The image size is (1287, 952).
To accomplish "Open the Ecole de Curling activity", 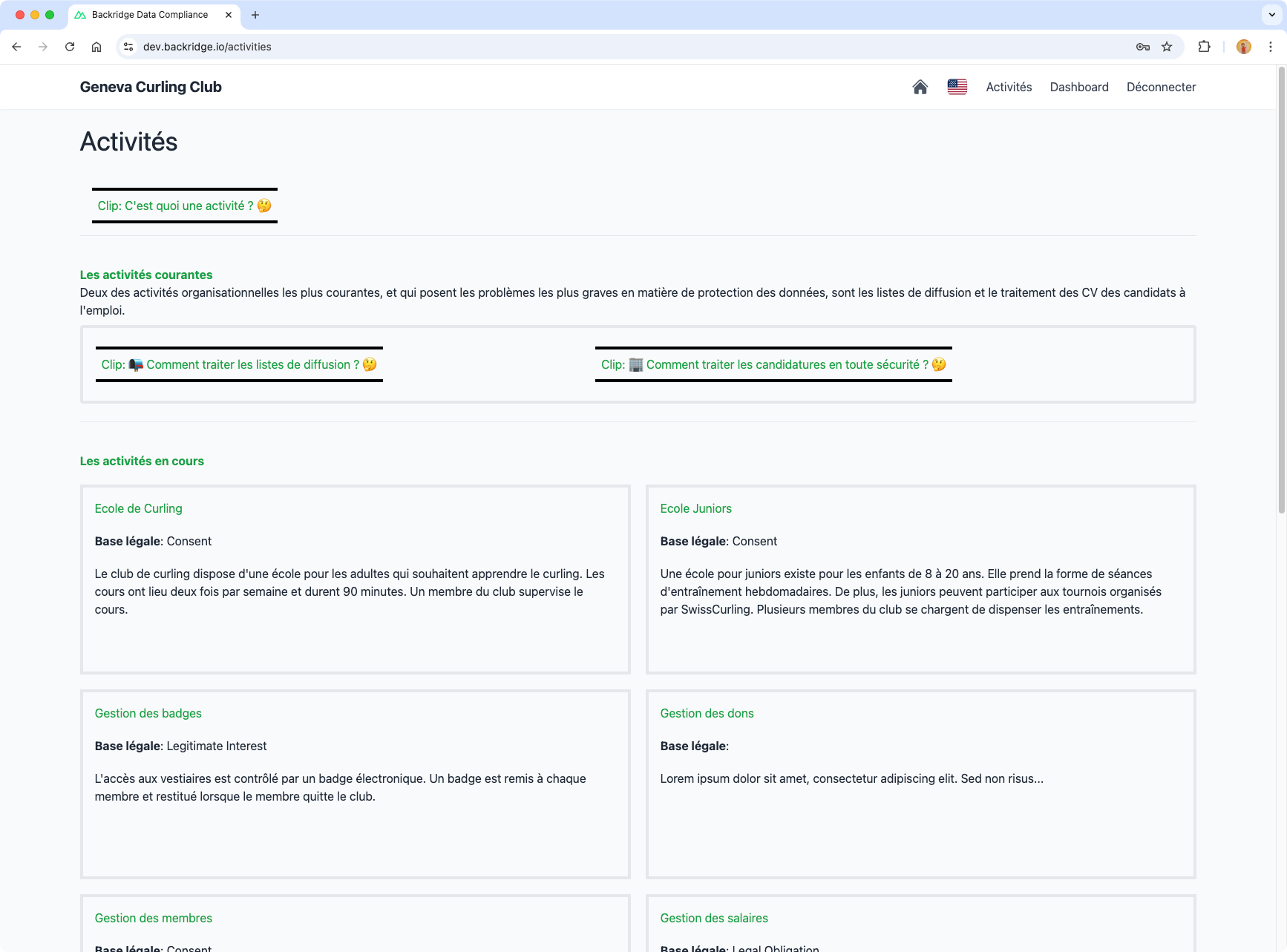I will 138,508.
